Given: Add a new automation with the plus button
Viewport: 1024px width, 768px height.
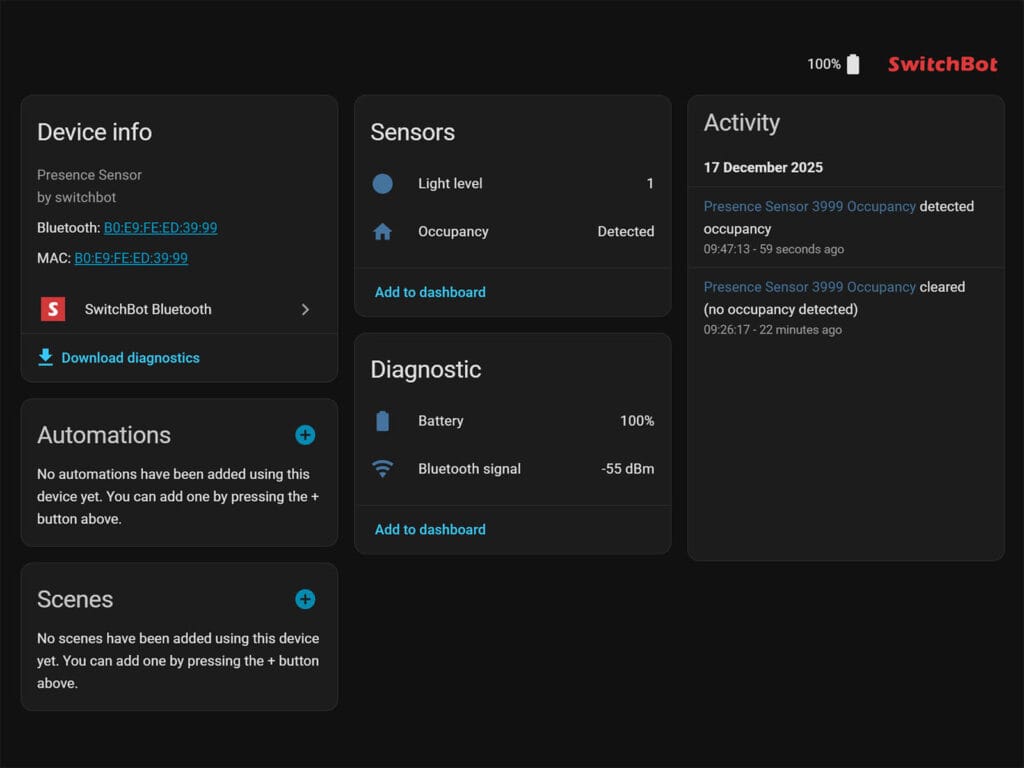Looking at the screenshot, I should point(305,435).
